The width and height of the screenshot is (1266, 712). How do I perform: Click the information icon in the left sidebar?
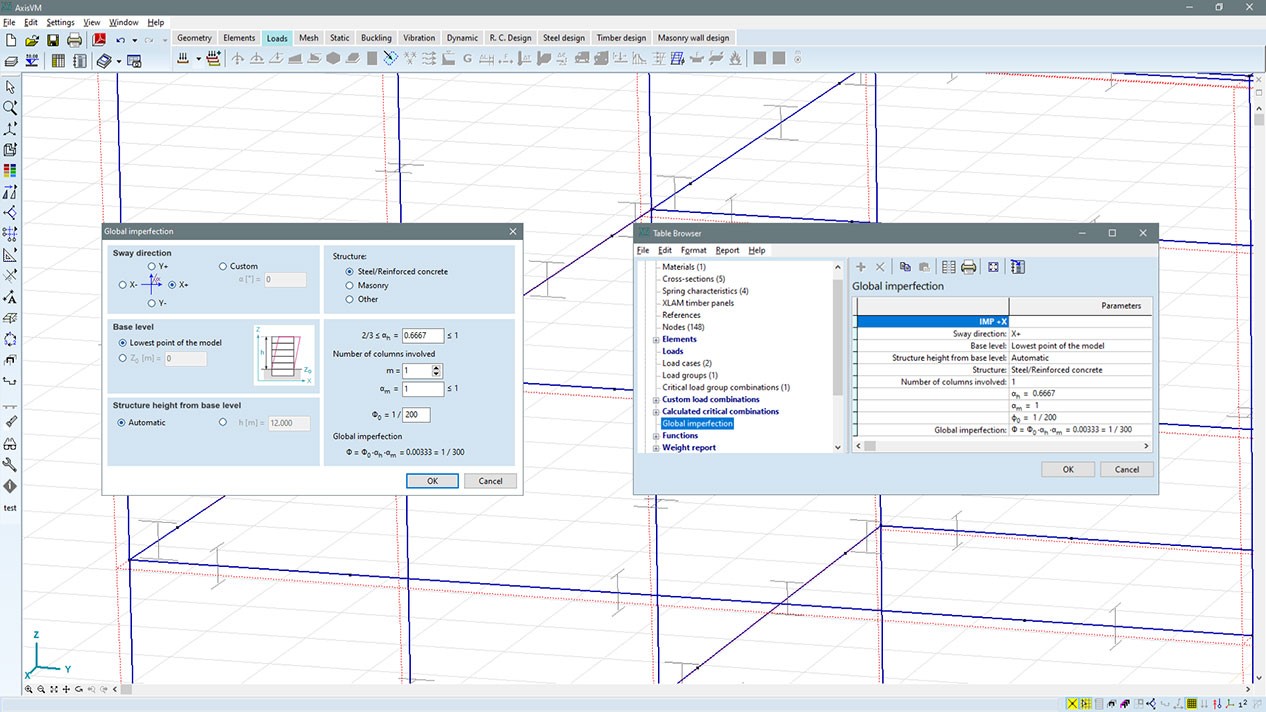(10, 486)
